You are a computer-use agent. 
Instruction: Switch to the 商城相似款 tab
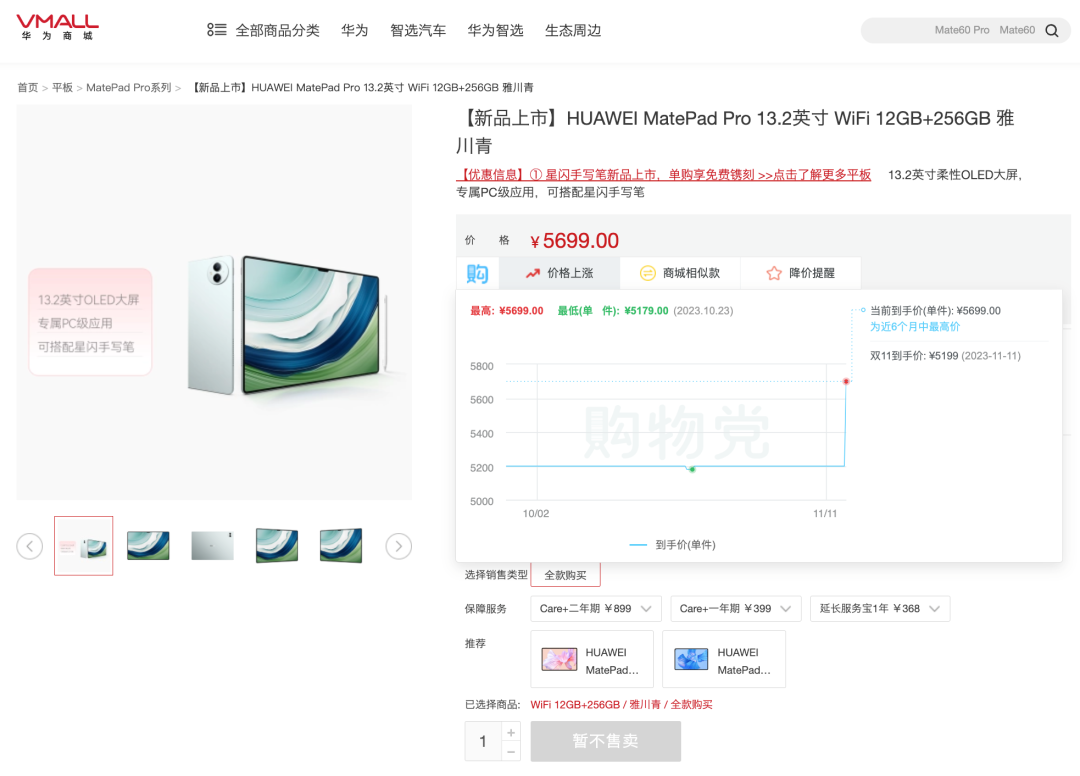tap(680, 273)
